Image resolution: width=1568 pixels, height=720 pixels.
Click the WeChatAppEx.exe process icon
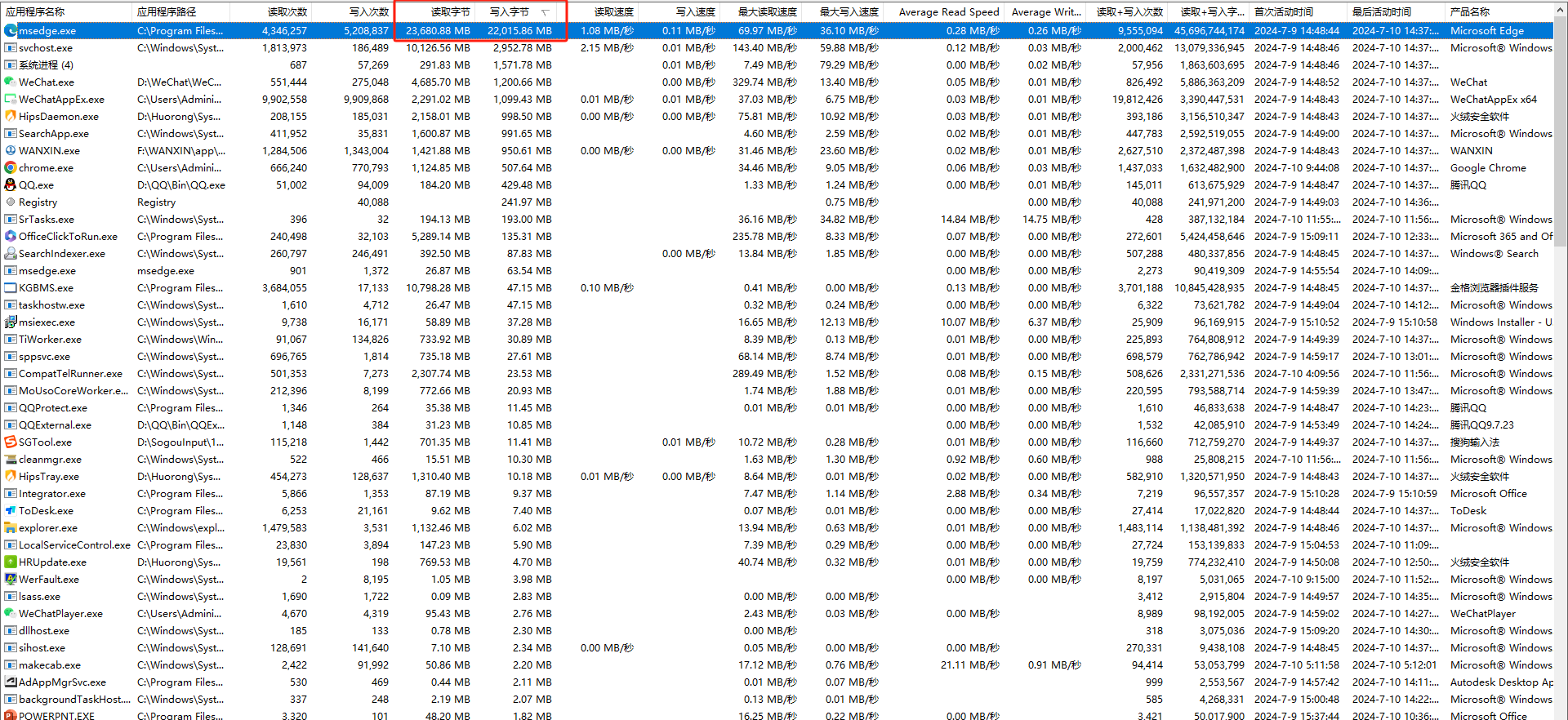(x=11, y=99)
